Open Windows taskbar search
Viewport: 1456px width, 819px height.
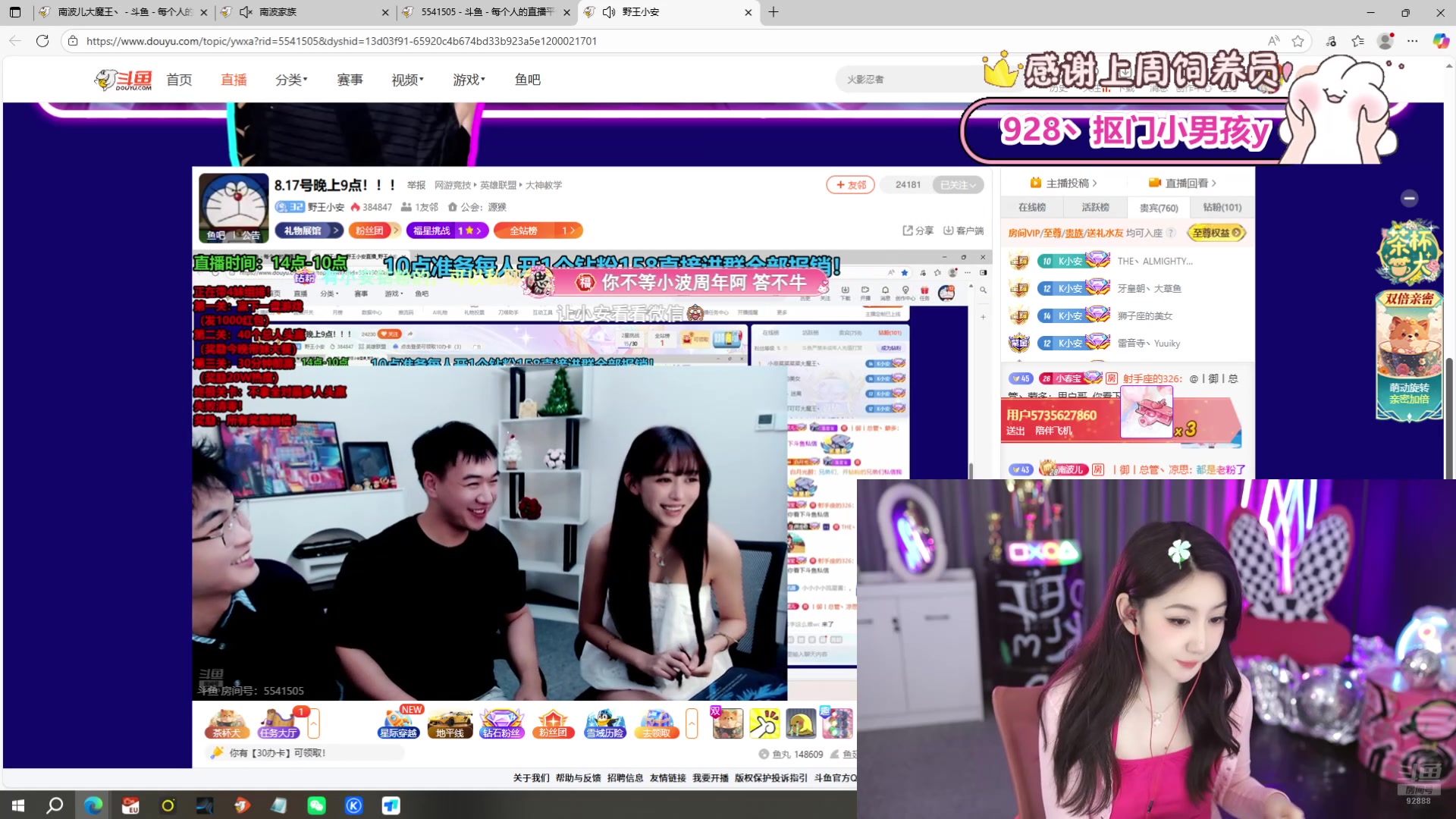click(55, 805)
